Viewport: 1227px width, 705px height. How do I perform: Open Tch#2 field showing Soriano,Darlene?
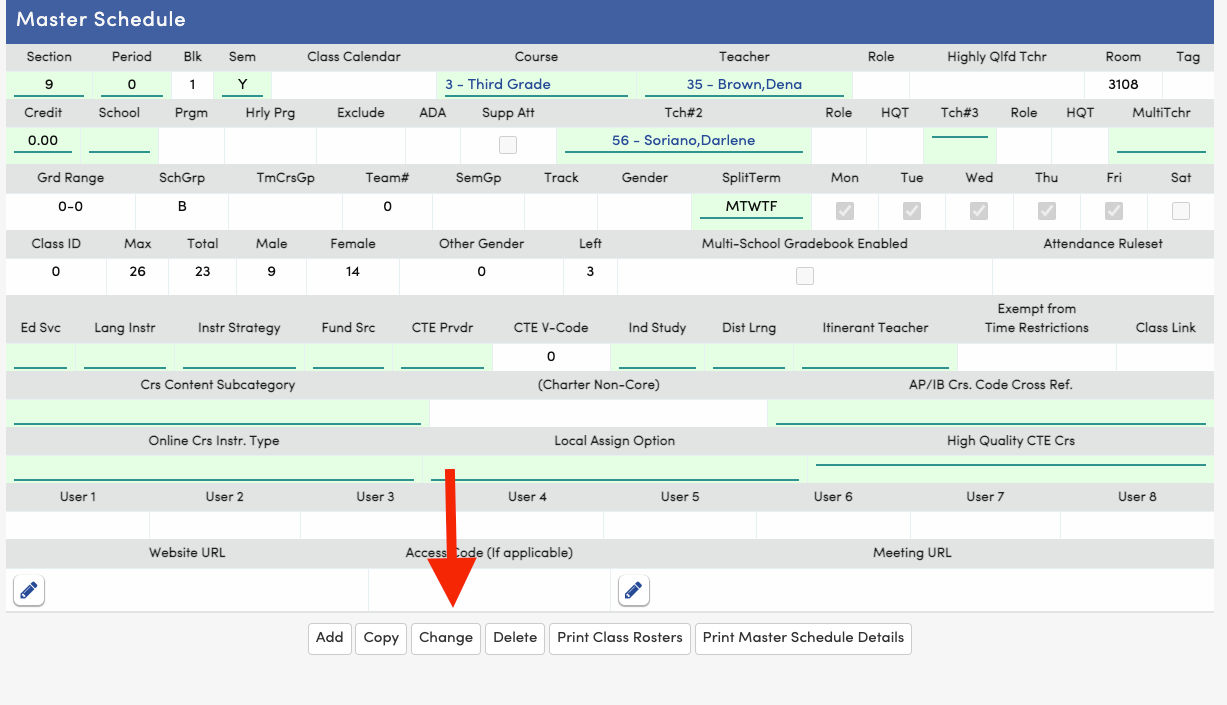(x=684, y=141)
